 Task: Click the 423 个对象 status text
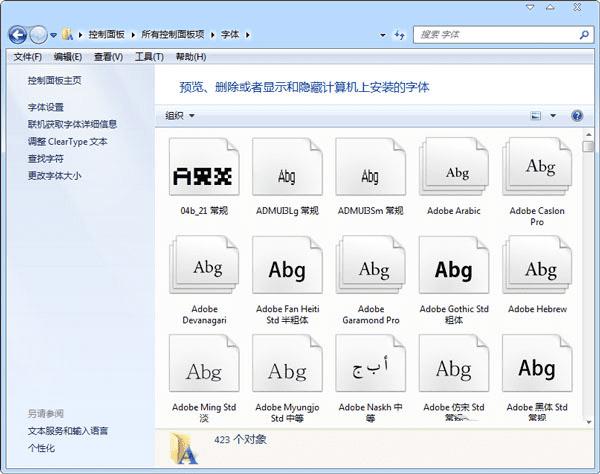(240, 440)
